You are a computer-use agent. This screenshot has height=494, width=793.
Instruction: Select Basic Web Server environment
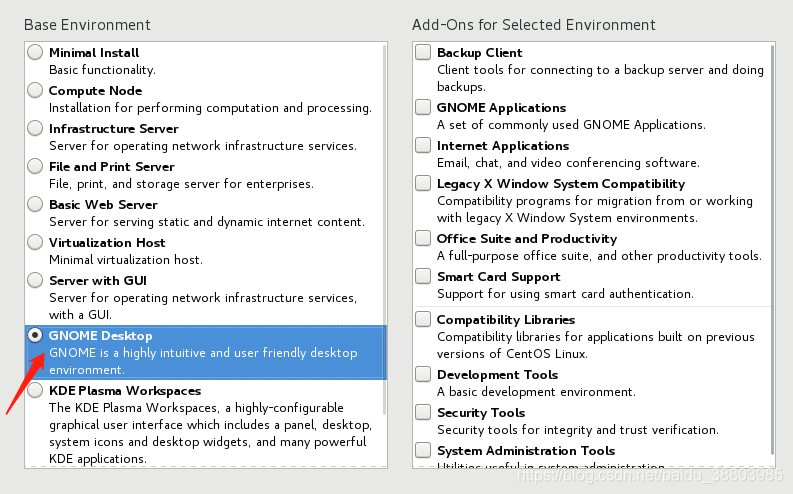point(36,204)
